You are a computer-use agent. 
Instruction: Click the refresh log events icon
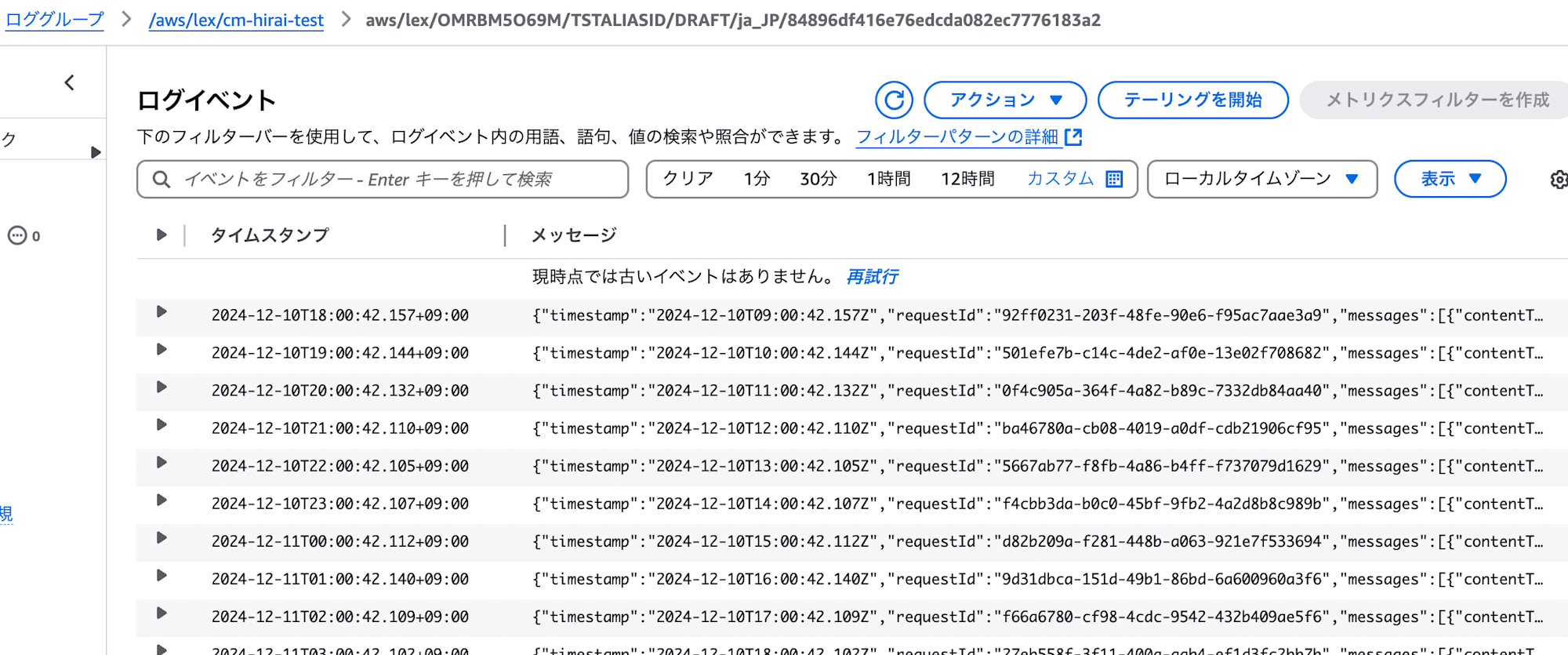tap(894, 100)
